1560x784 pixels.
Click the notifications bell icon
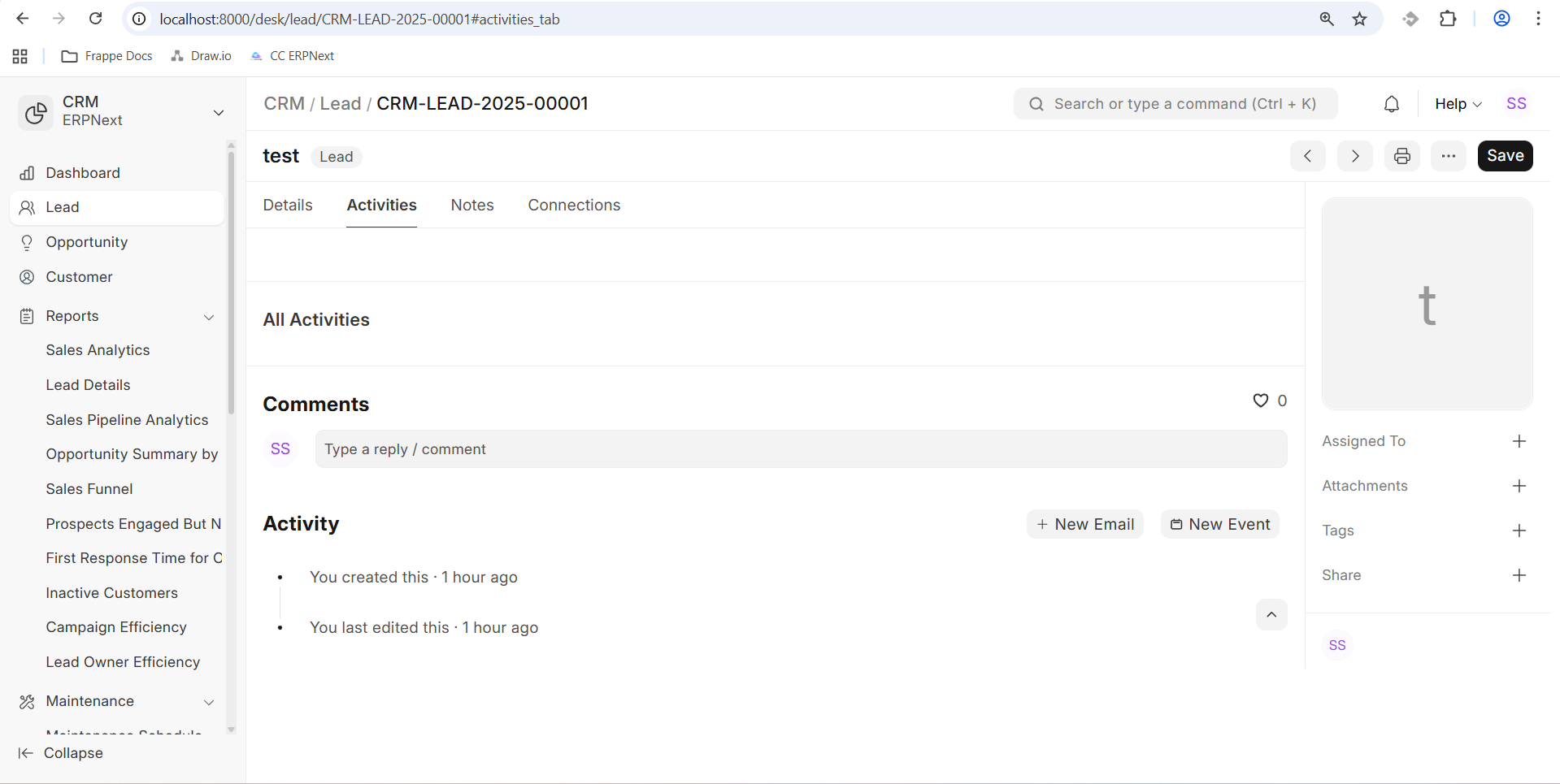coord(1391,104)
